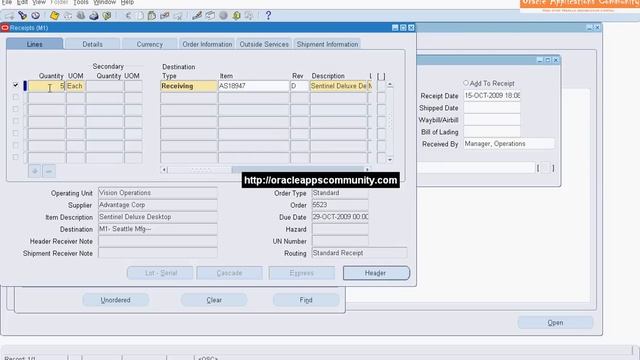The width and height of the screenshot is (640, 360).
Task: Click the Close Form toolbar icon
Action: pos(107,16)
